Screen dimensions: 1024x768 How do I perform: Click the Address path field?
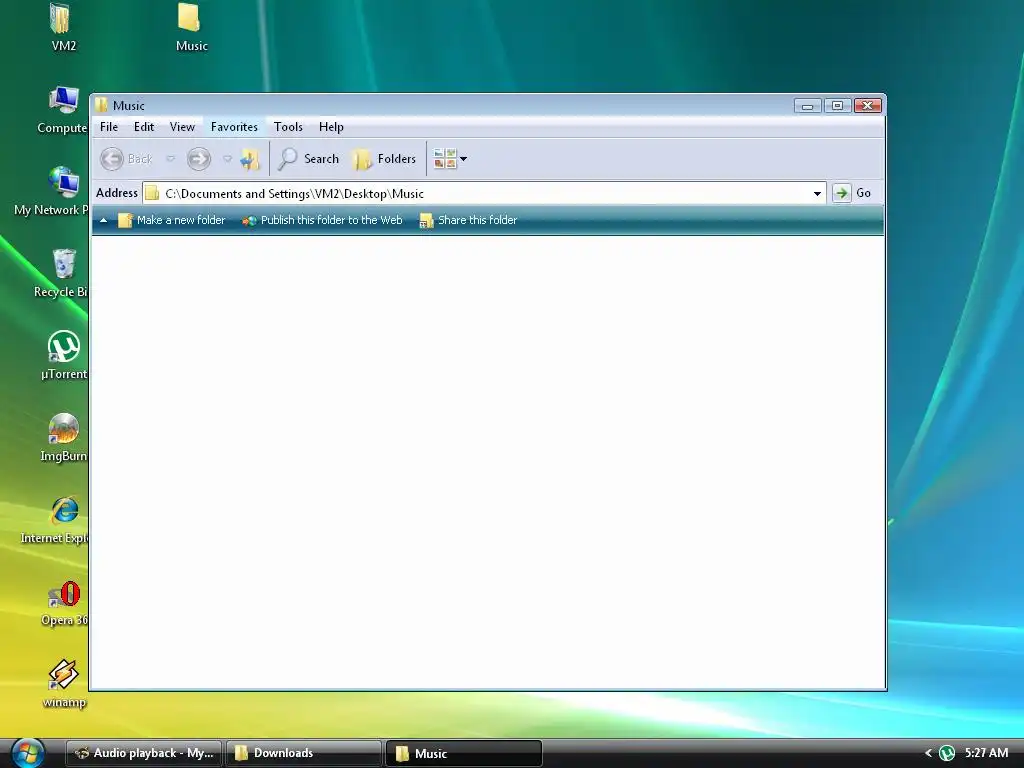[x=483, y=193]
